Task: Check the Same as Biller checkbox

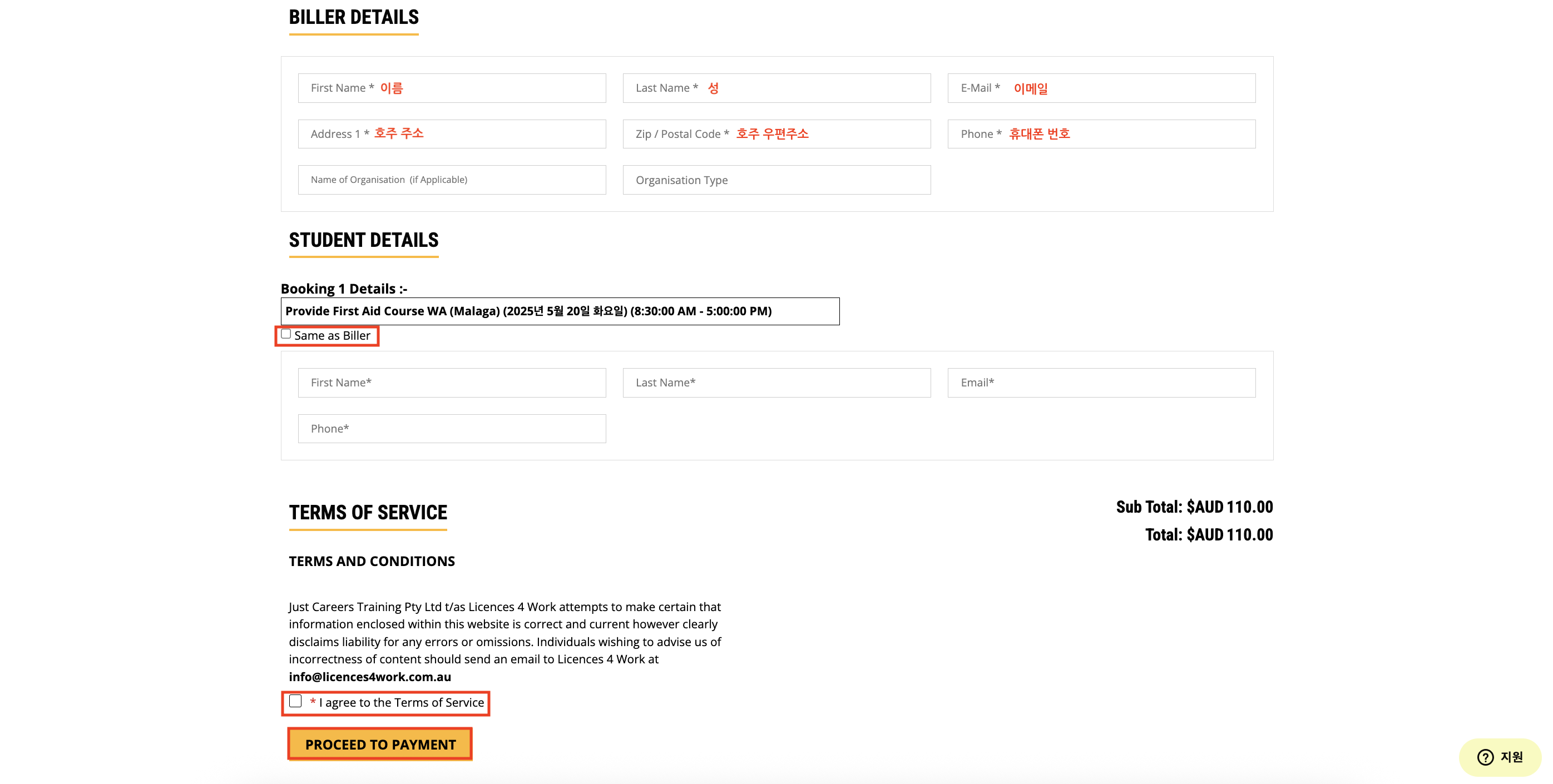Action: tap(286, 334)
